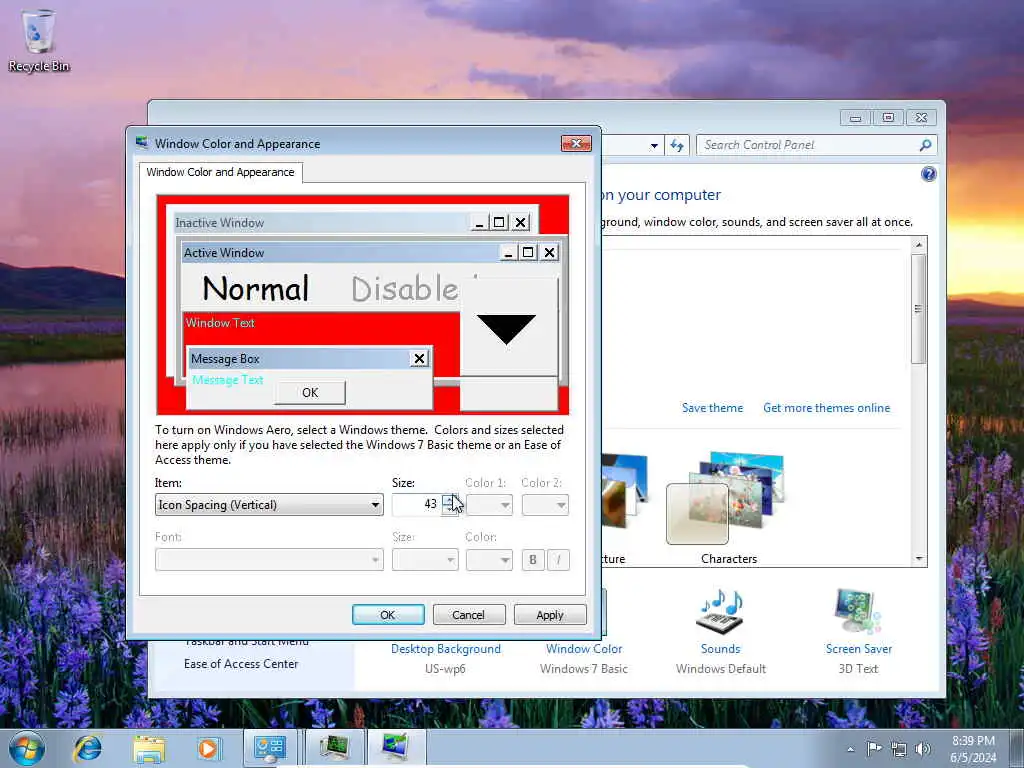This screenshot has width=1024, height=768.
Task: Select the Control Panel taskbar button
Action: coord(270,748)
